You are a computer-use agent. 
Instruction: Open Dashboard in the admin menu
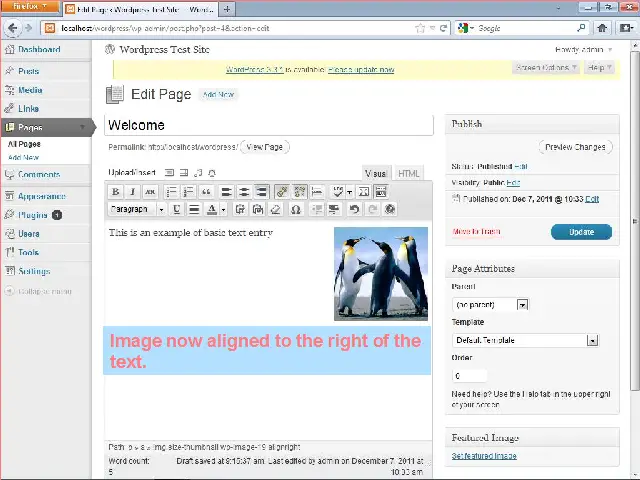[39, 49]
